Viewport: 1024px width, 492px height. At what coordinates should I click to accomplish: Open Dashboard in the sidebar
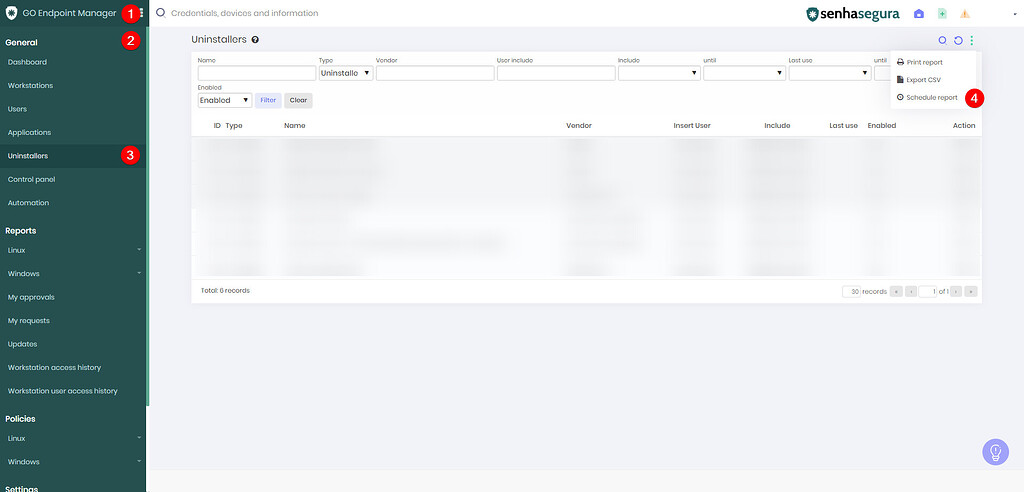pos(27,62)
